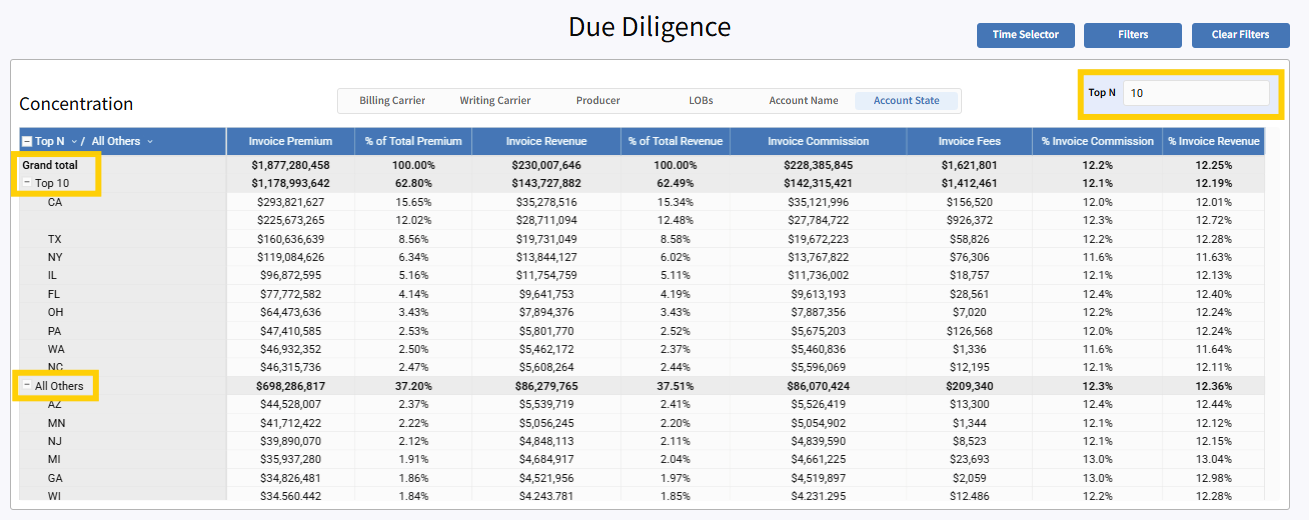Open the LOBs tab

(701, 101)
